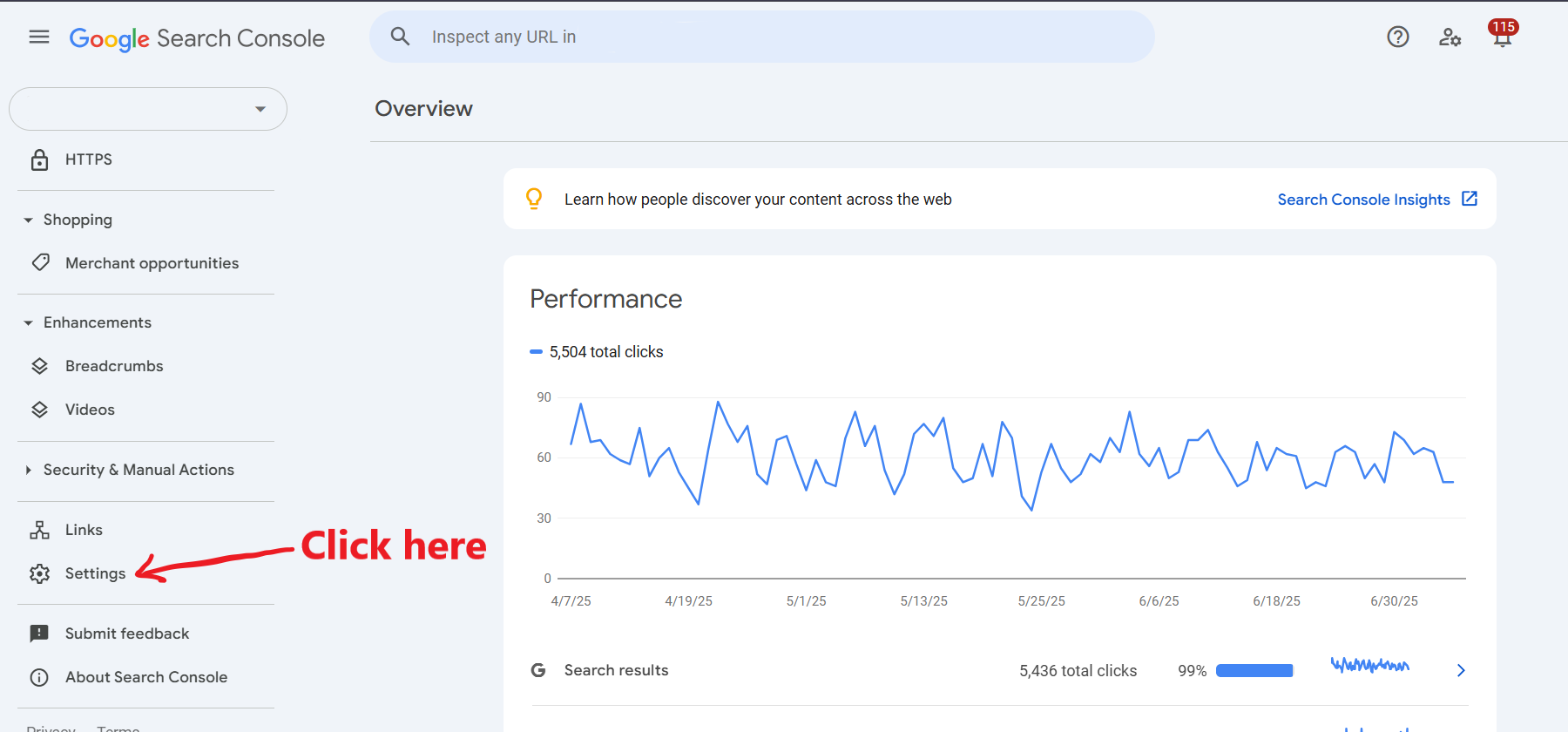Click the Learn how people discover text
Viewport: 1568px width, 732px height.
(x=758, y=200)
